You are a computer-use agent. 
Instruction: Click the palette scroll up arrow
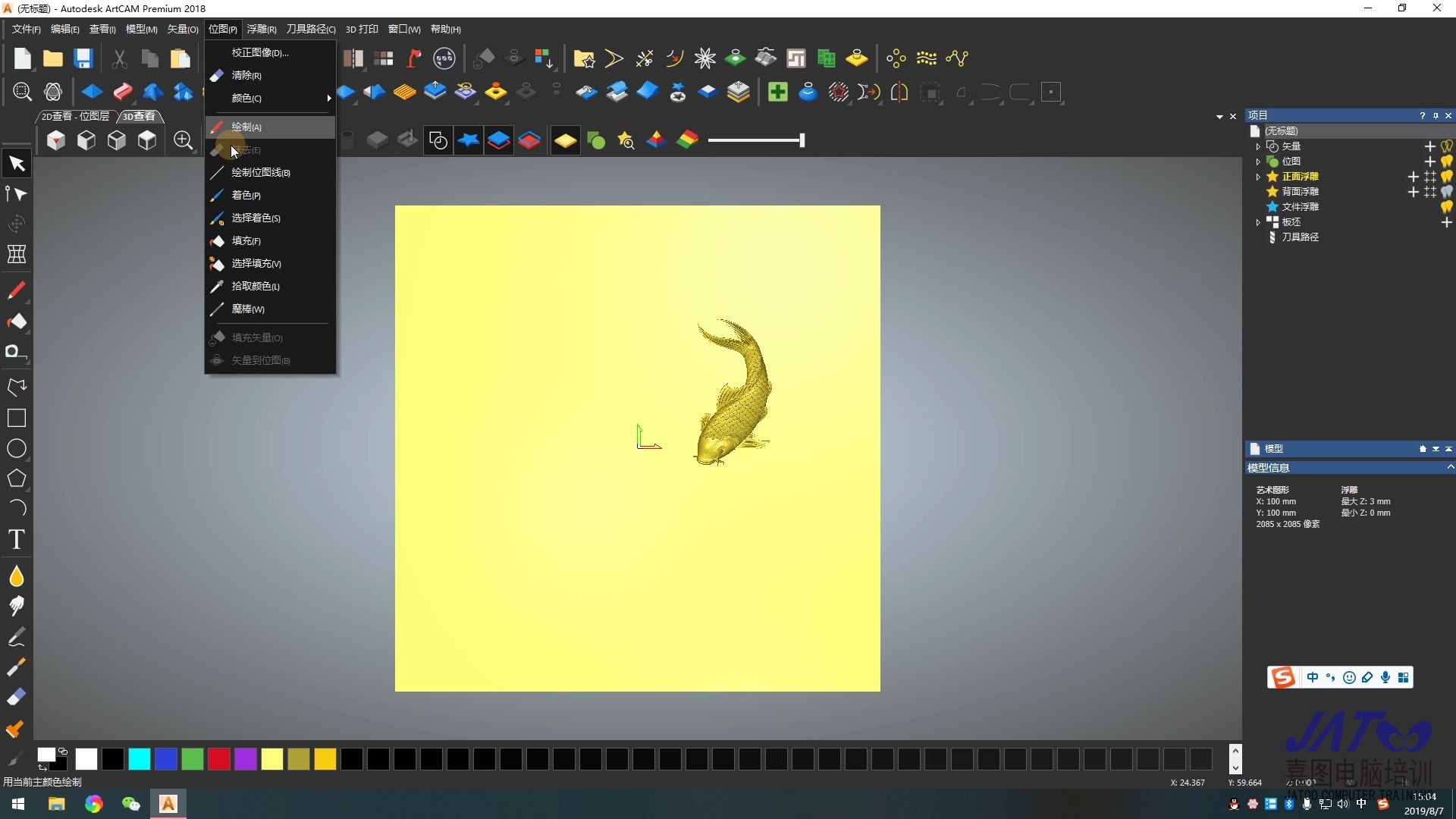coord(1235,751)
